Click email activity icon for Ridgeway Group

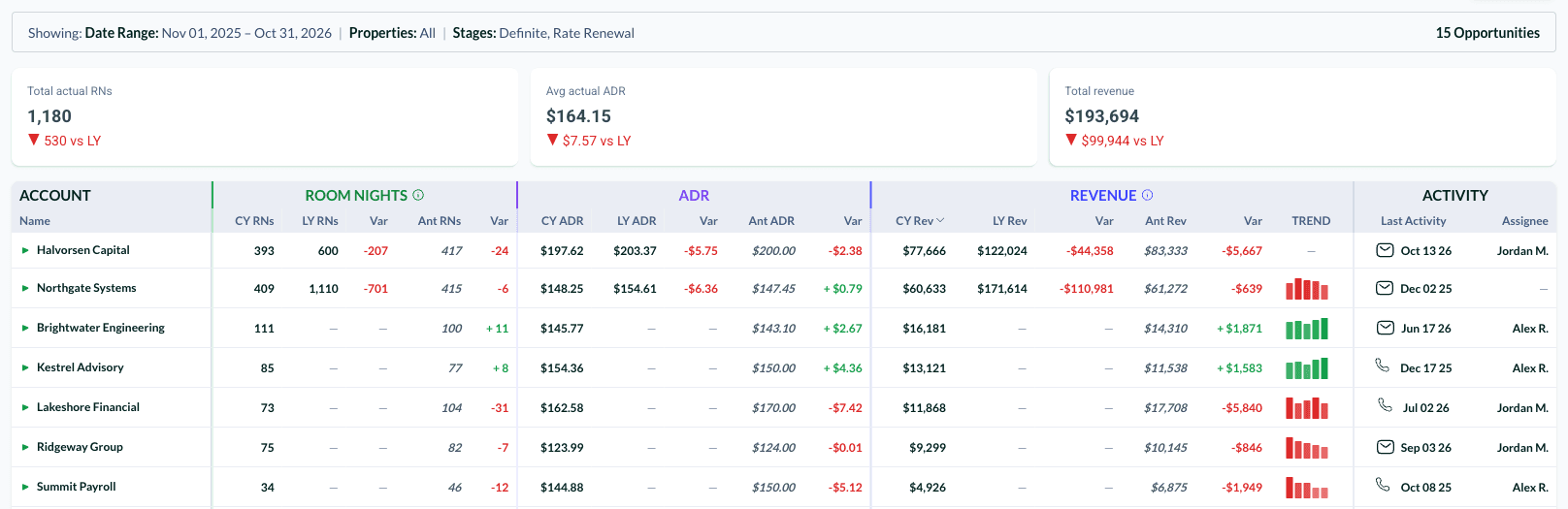pyautogui.click(x=1385, y=447)
